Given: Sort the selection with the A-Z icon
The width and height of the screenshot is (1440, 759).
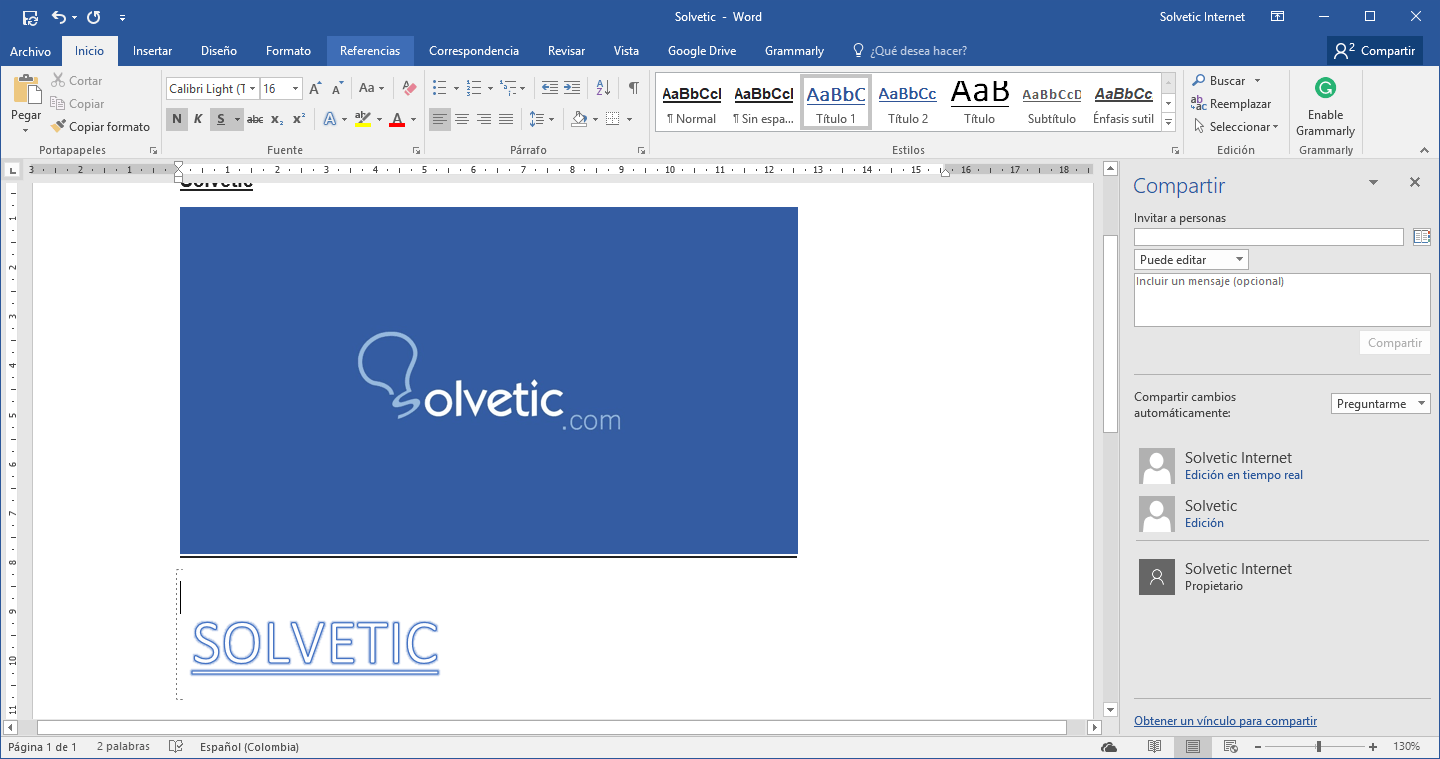Looking at the screenshot, I should coord(603,88).
